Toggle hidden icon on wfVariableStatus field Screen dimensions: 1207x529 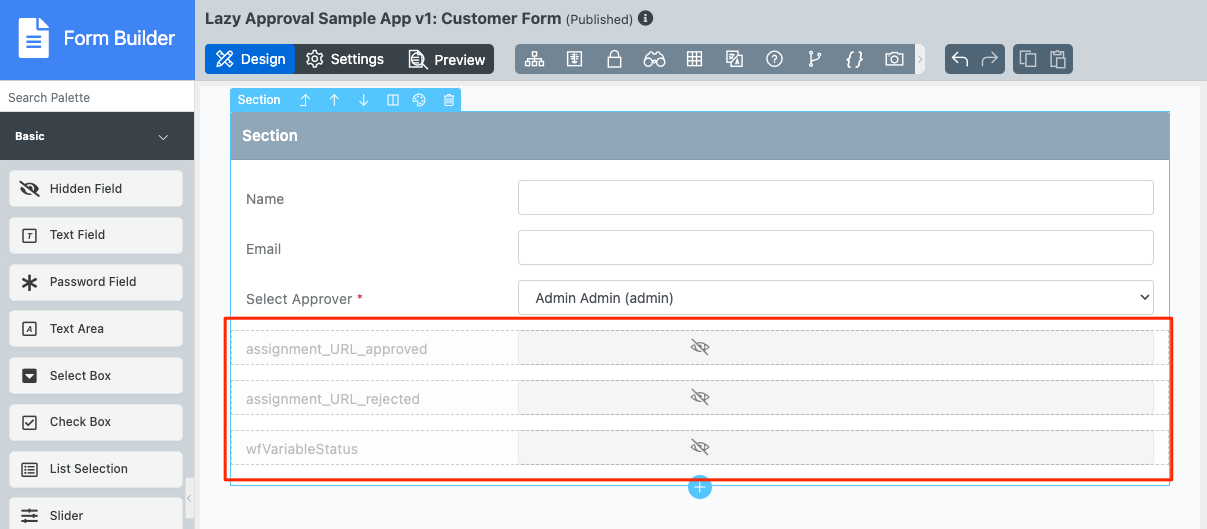coord(699,447)
